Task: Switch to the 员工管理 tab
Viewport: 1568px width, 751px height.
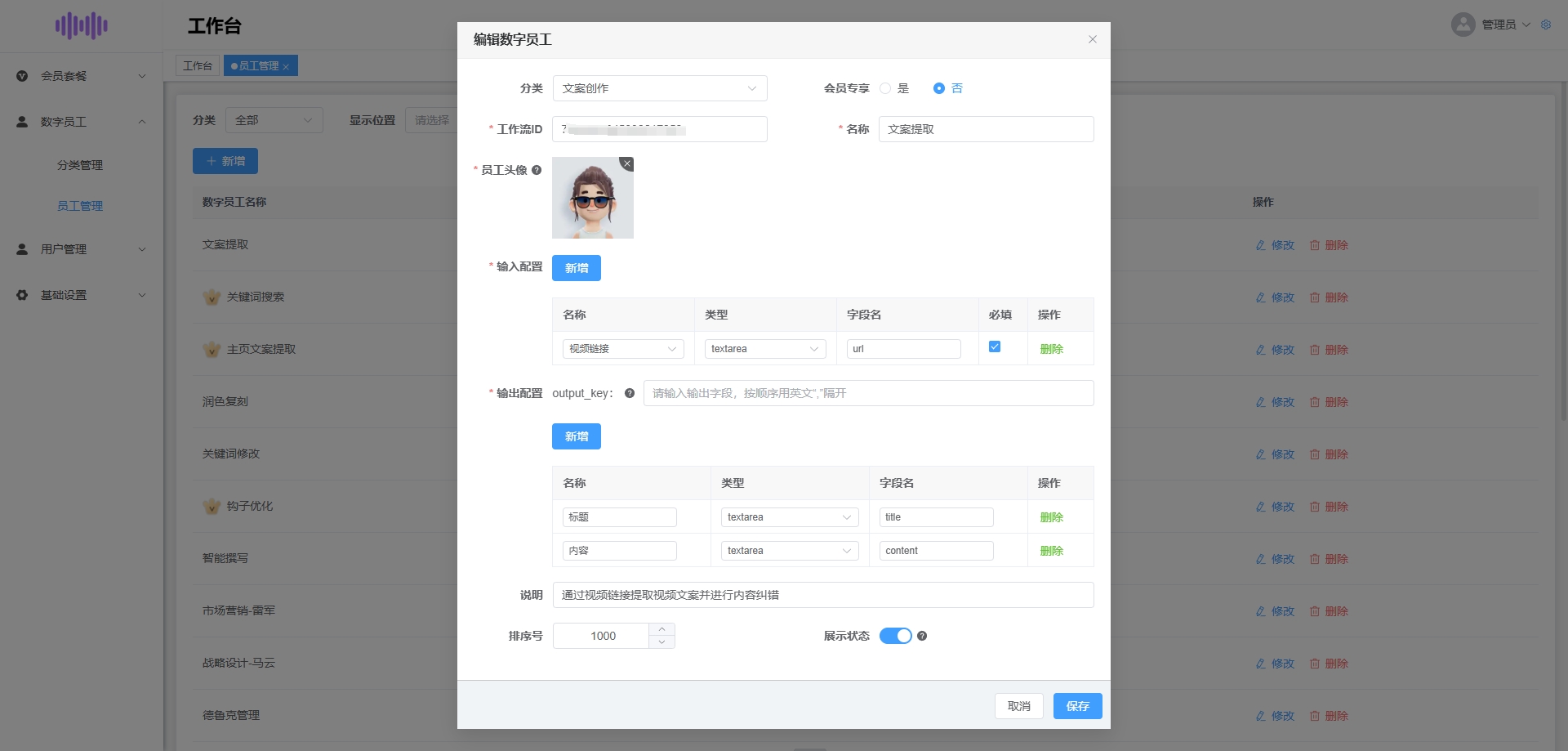Action: coord(259,65)
